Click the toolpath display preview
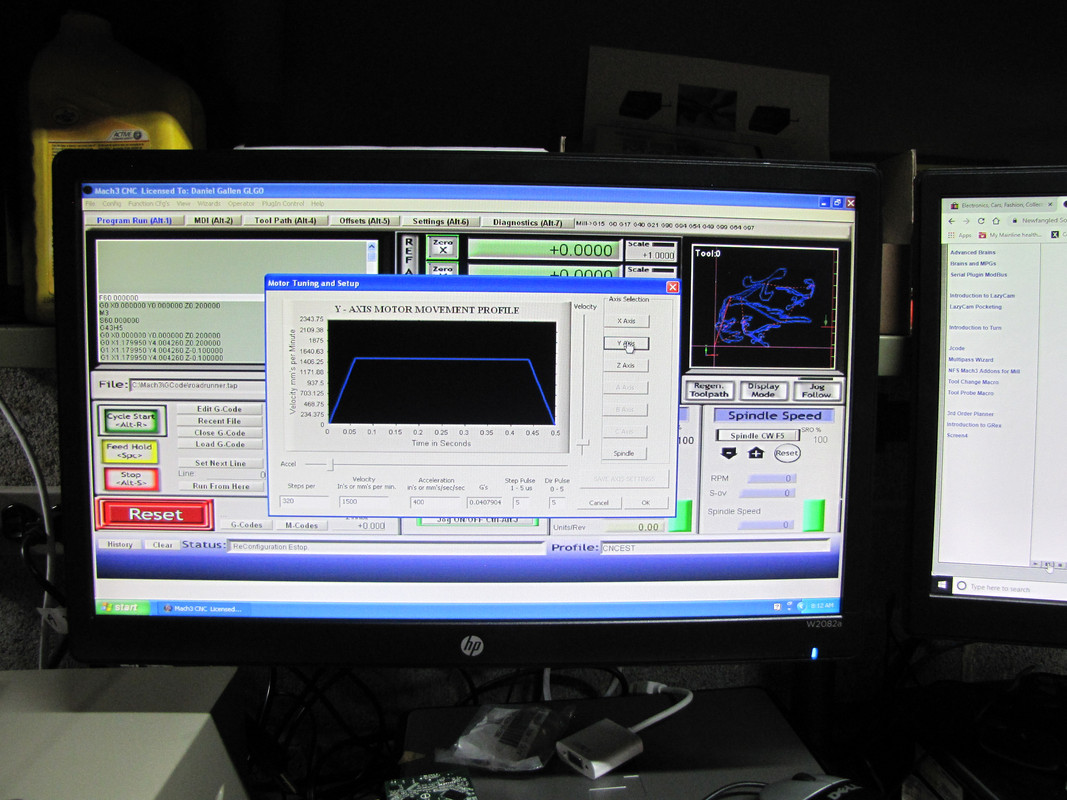 (764, 307)
